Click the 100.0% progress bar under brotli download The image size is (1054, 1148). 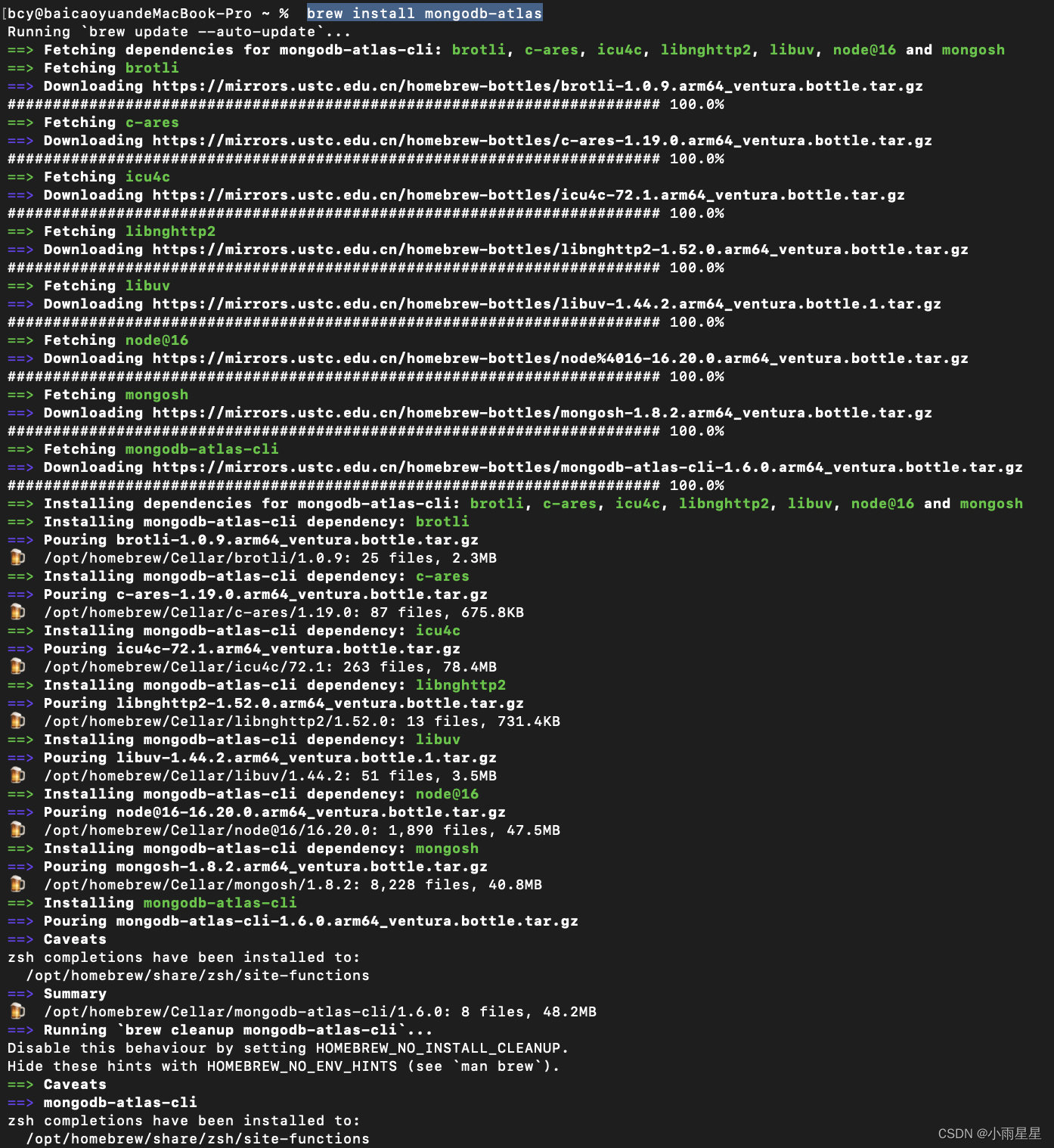(366, 104)
